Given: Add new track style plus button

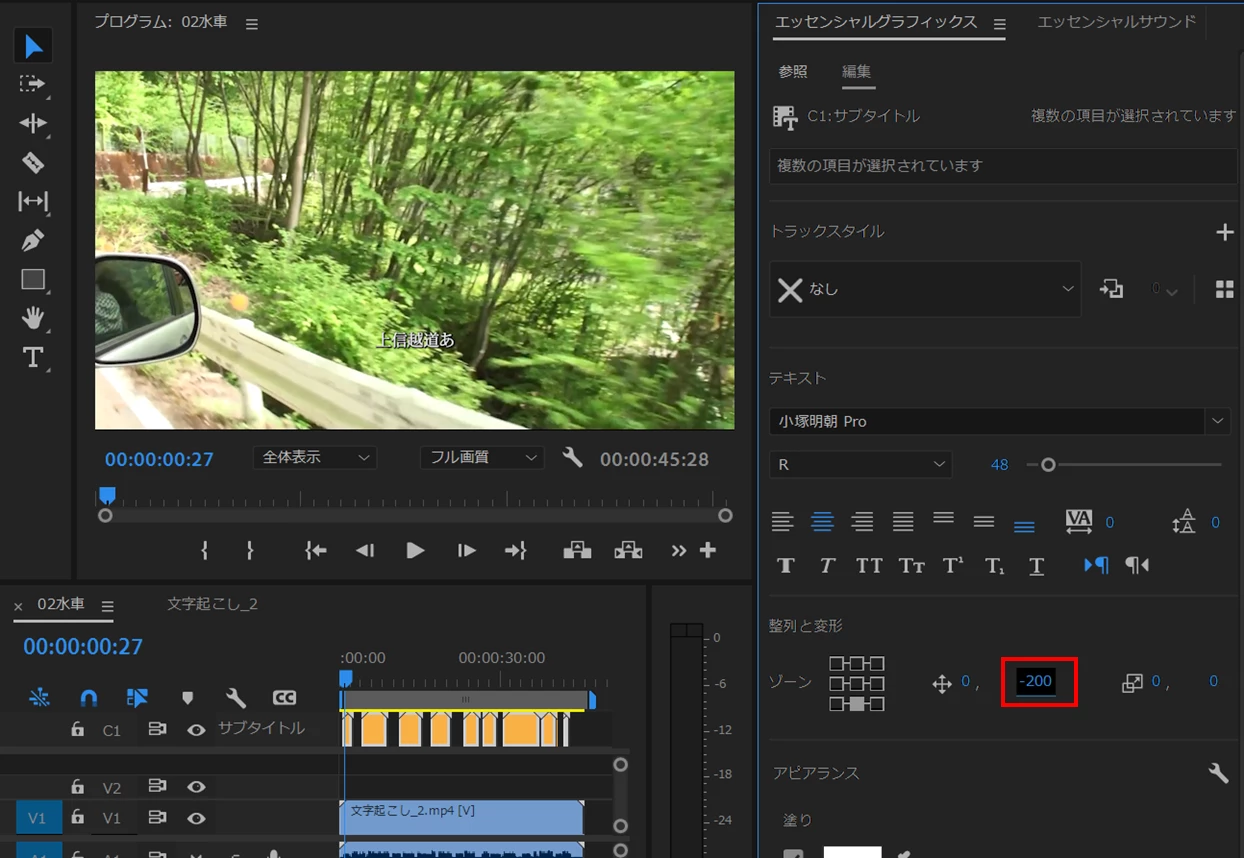Looking at the screenshot, I should 1224,232.
